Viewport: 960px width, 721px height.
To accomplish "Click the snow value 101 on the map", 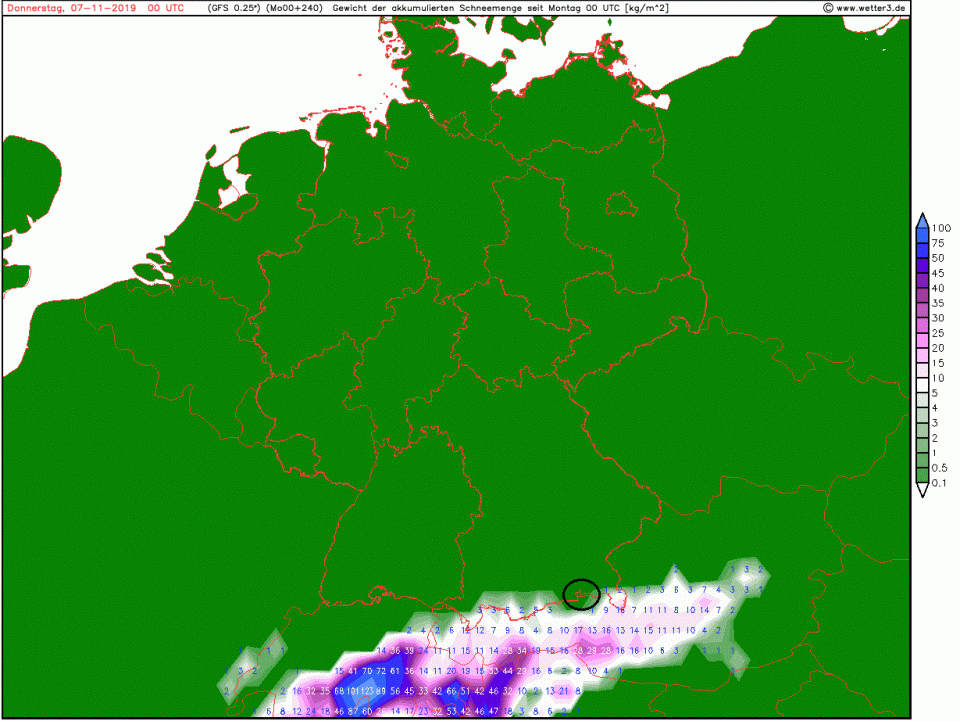I will click(x=355, y=691).
